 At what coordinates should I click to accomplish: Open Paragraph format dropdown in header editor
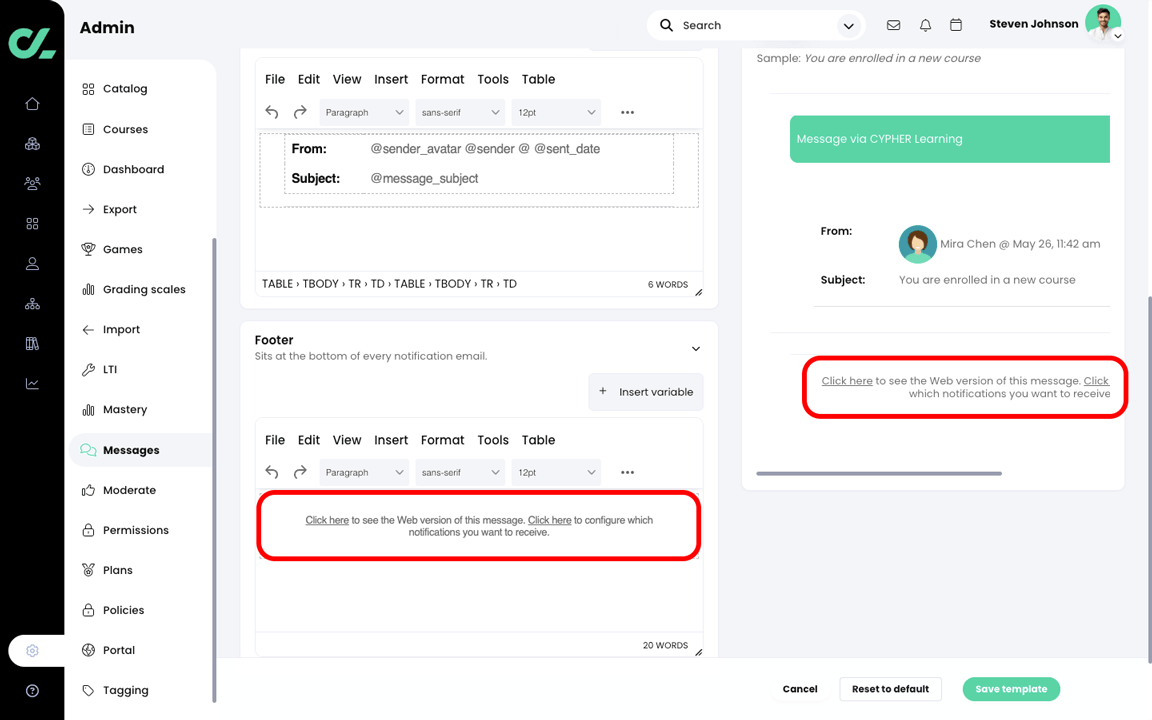tap(364, 112)
